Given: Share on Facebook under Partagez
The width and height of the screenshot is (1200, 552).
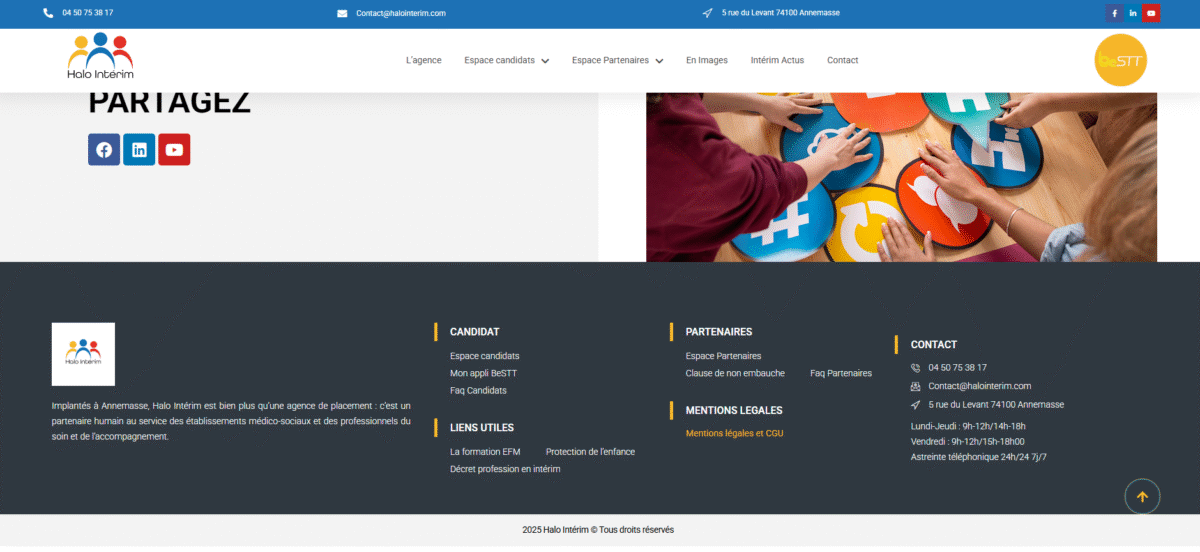Looking at the screenshot, I should tap(104, 150).
